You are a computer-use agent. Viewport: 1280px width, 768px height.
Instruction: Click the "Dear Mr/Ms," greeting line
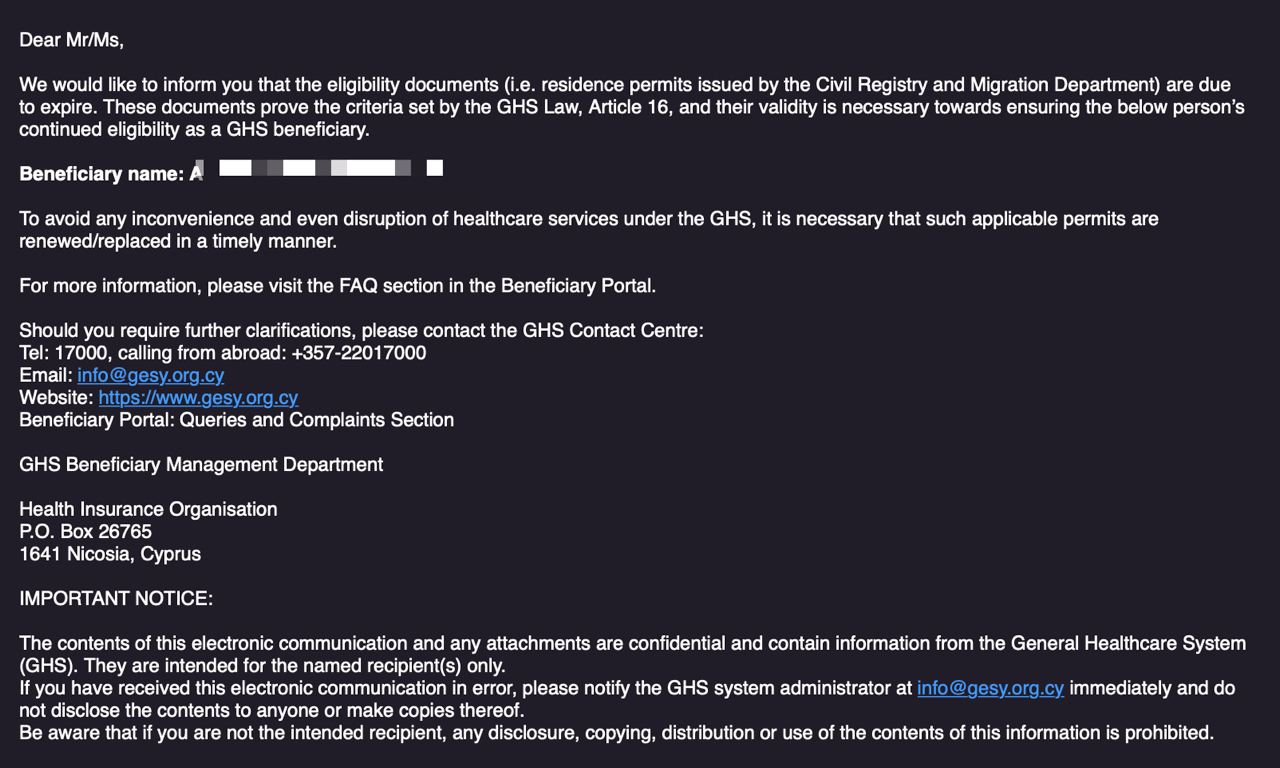71,40
